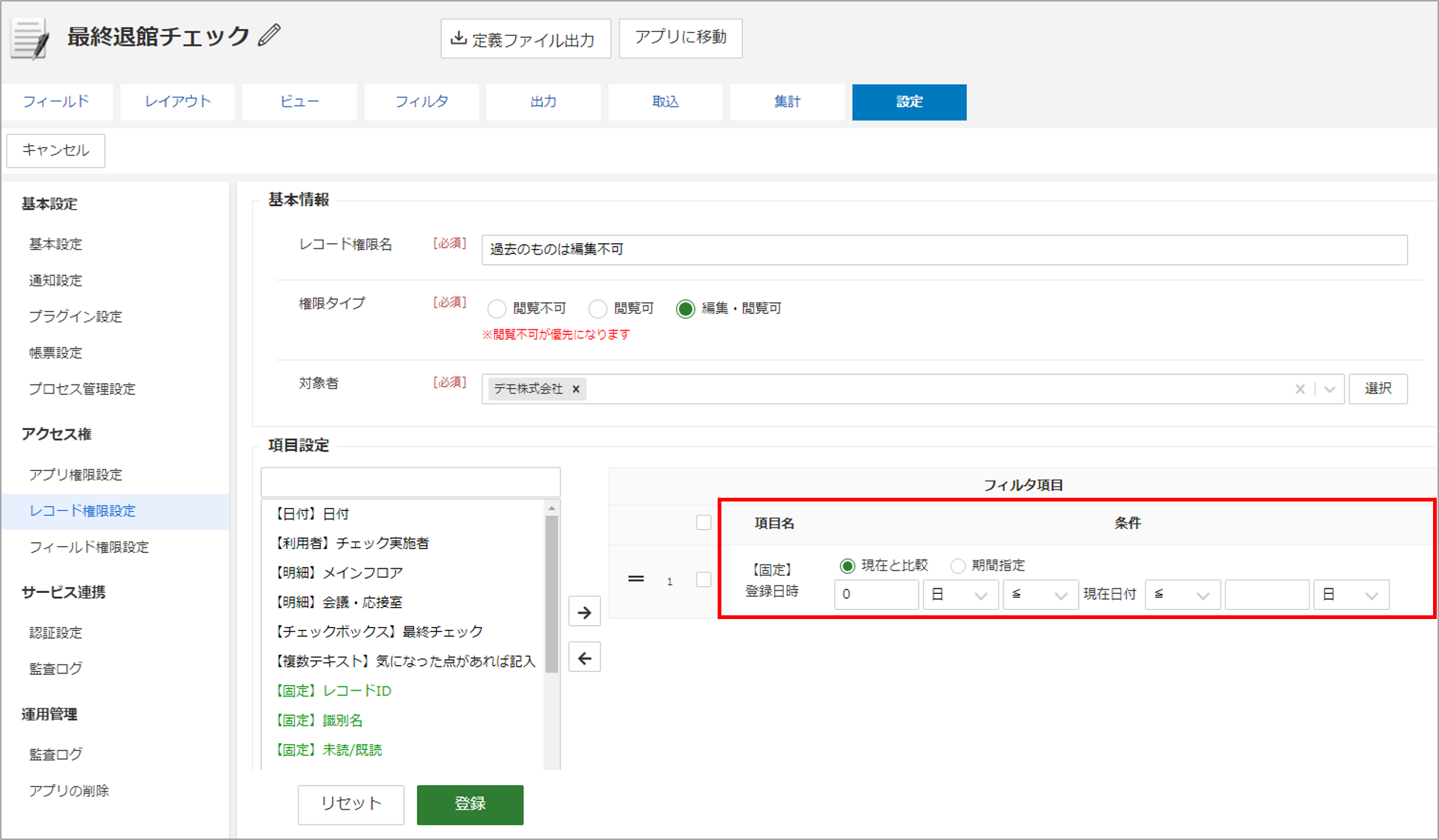Click the notepad app icon at top left
Image resolution: width=1439 pixels, height=840 pixels.
tap(31, 39)
